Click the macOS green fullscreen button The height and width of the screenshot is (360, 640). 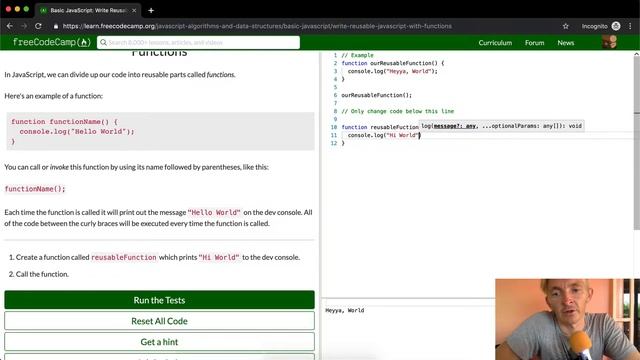click(26, 9)
